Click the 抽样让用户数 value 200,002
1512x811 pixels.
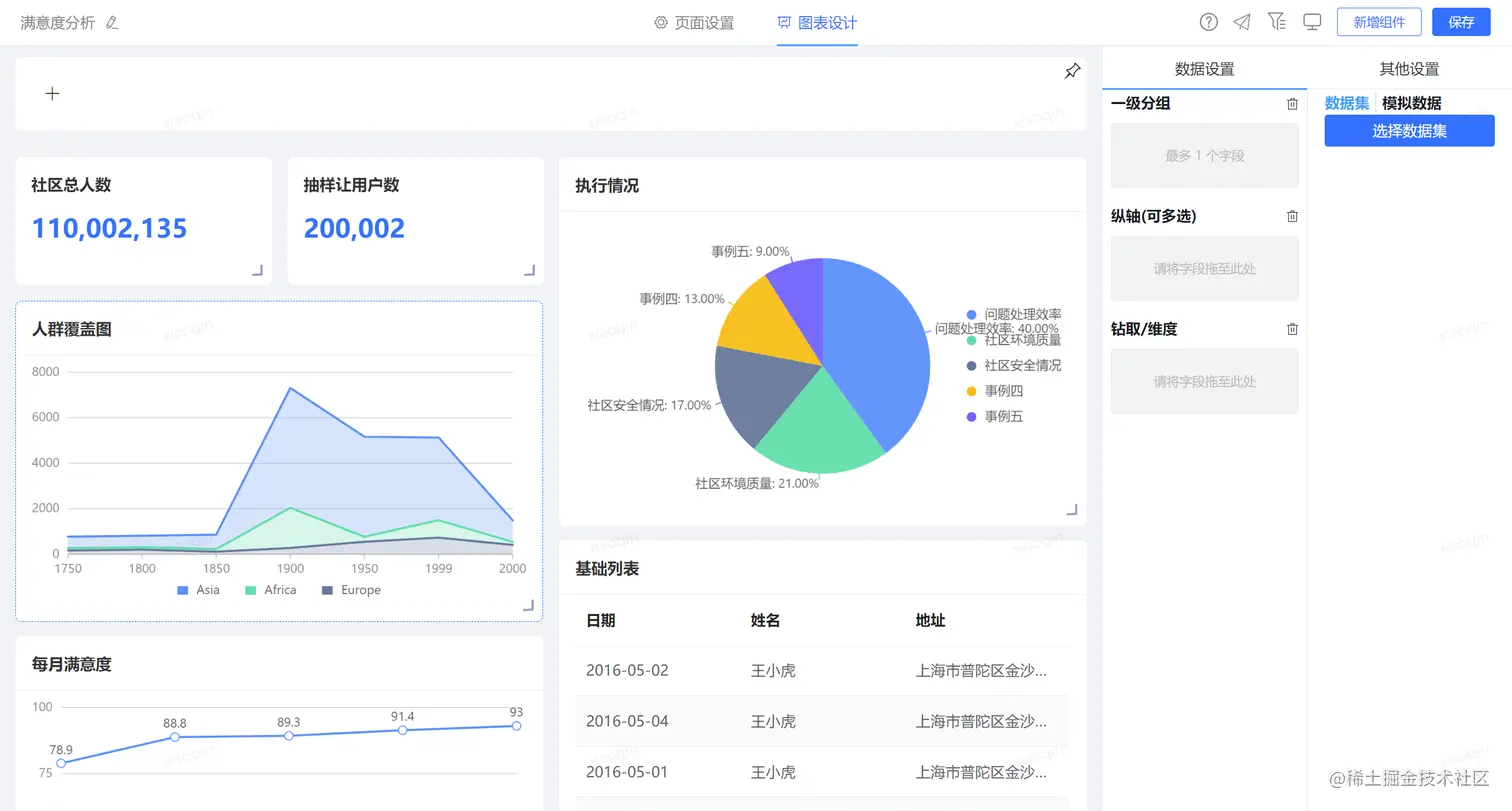click(x=354, y=229)
